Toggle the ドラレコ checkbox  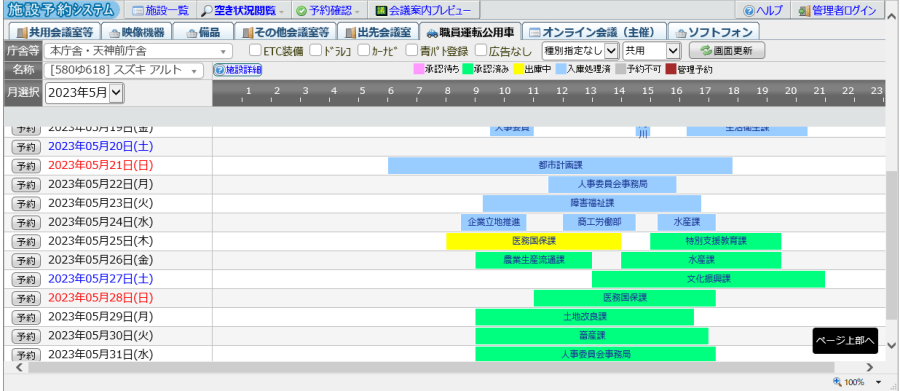(x=315, y=51)
